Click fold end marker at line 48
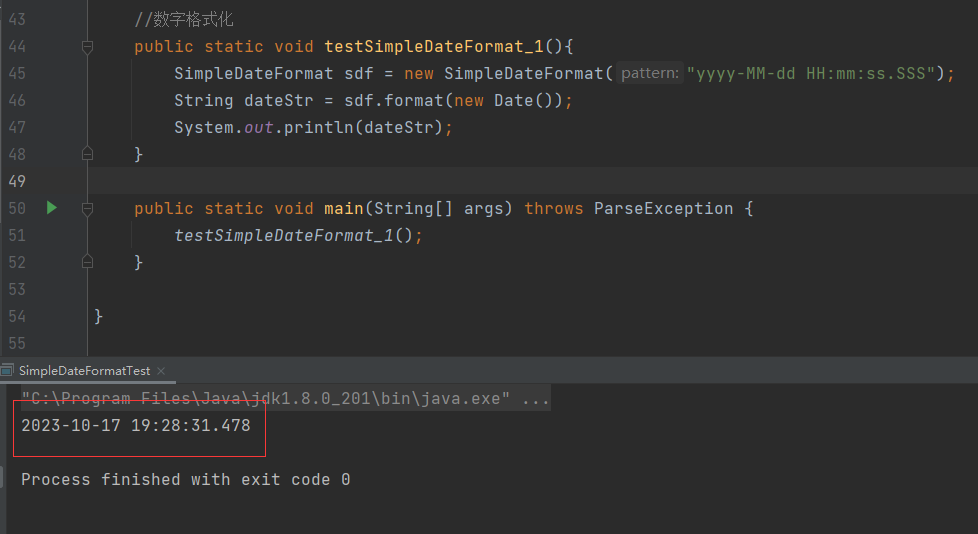 pos(87,154)
